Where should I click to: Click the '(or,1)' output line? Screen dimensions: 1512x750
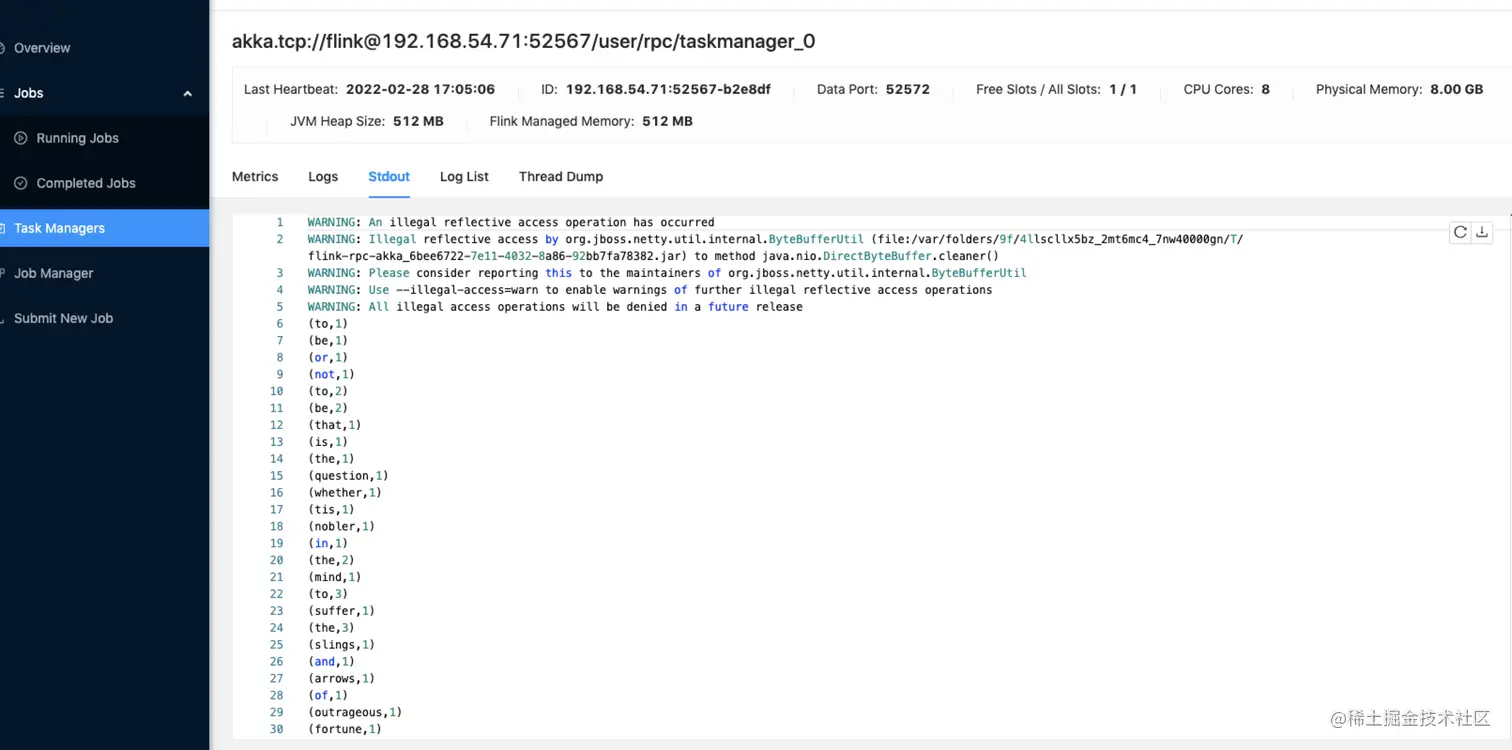328,357
